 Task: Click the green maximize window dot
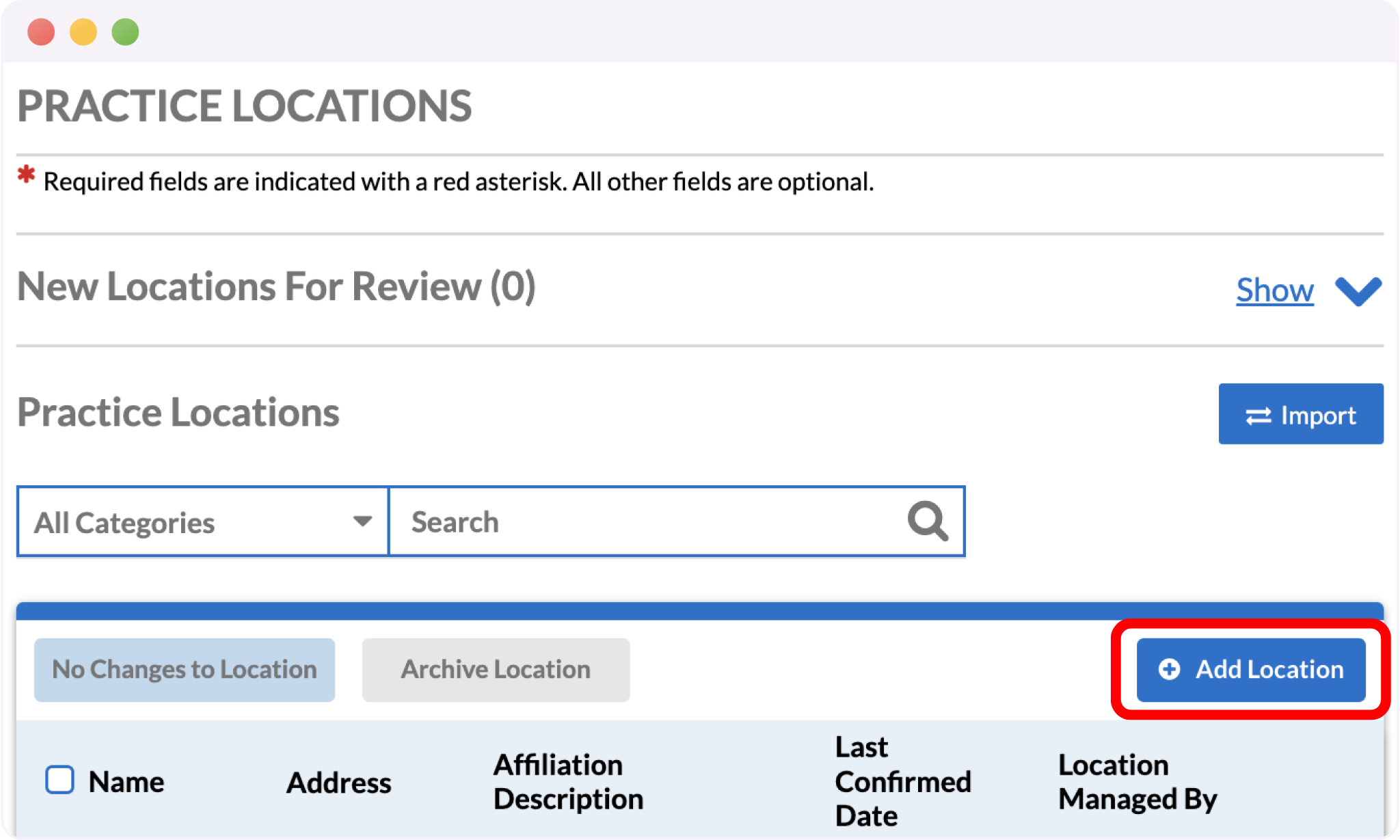click(x=125, y=32)
